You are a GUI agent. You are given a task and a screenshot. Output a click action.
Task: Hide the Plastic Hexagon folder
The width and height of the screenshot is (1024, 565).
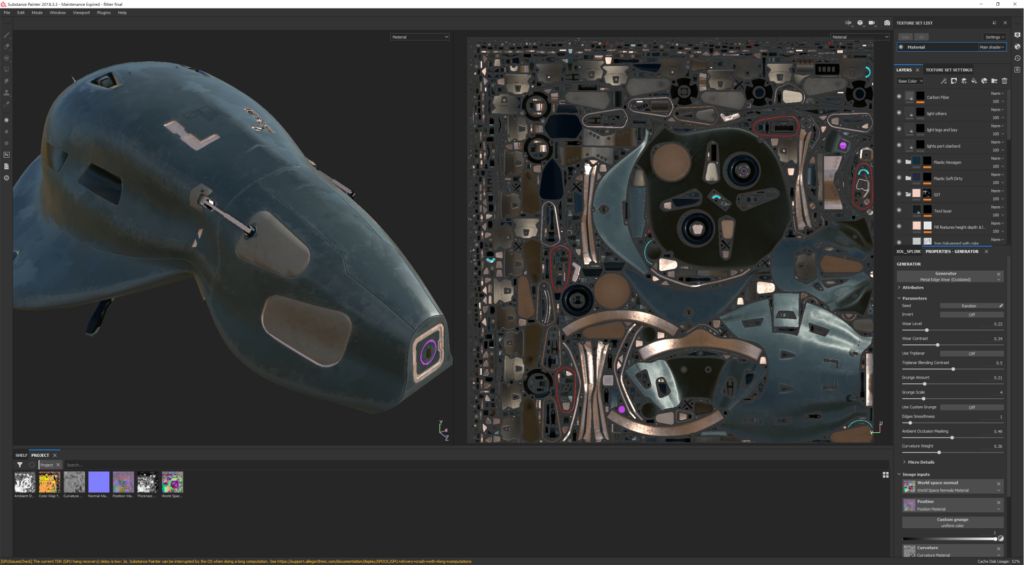pyautogui.click(x=899, y=161)
